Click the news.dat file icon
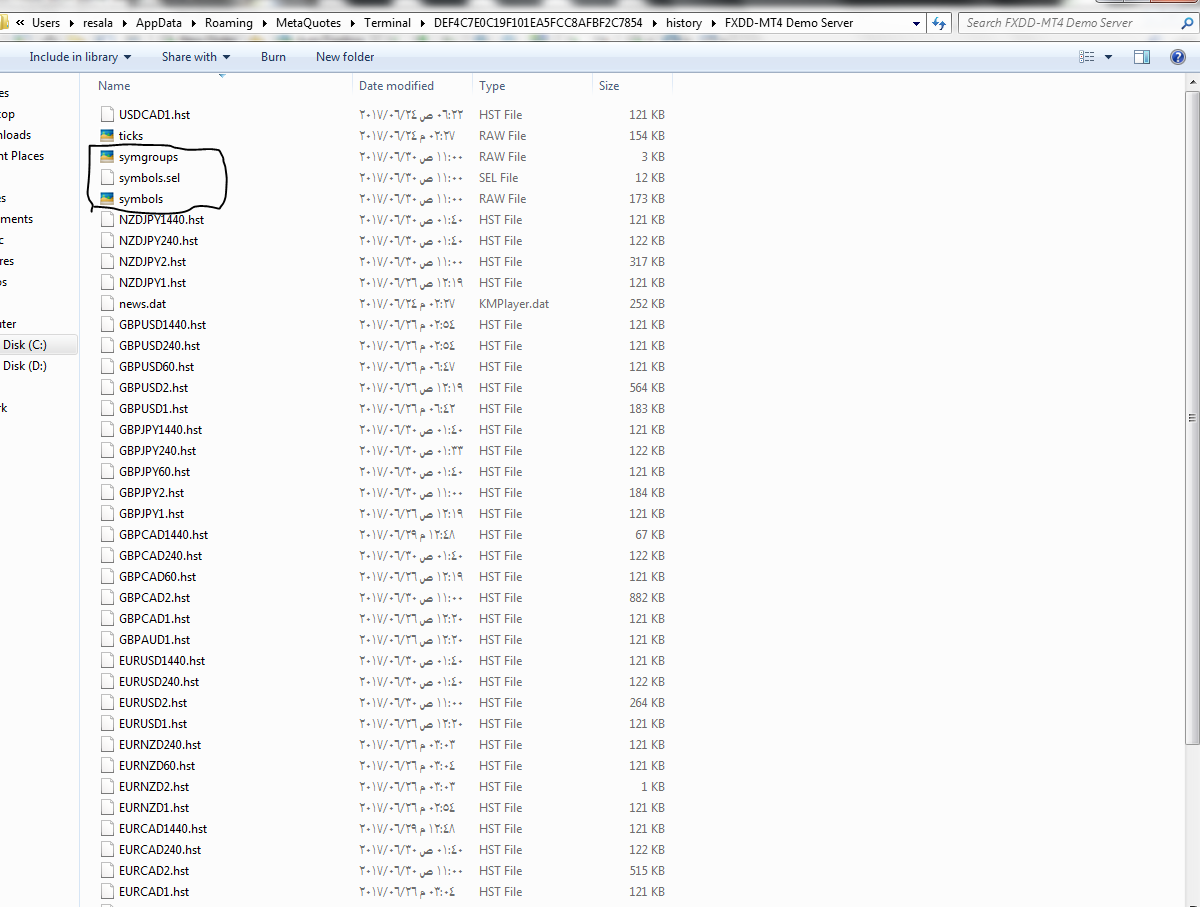 [x=107, y=303]
